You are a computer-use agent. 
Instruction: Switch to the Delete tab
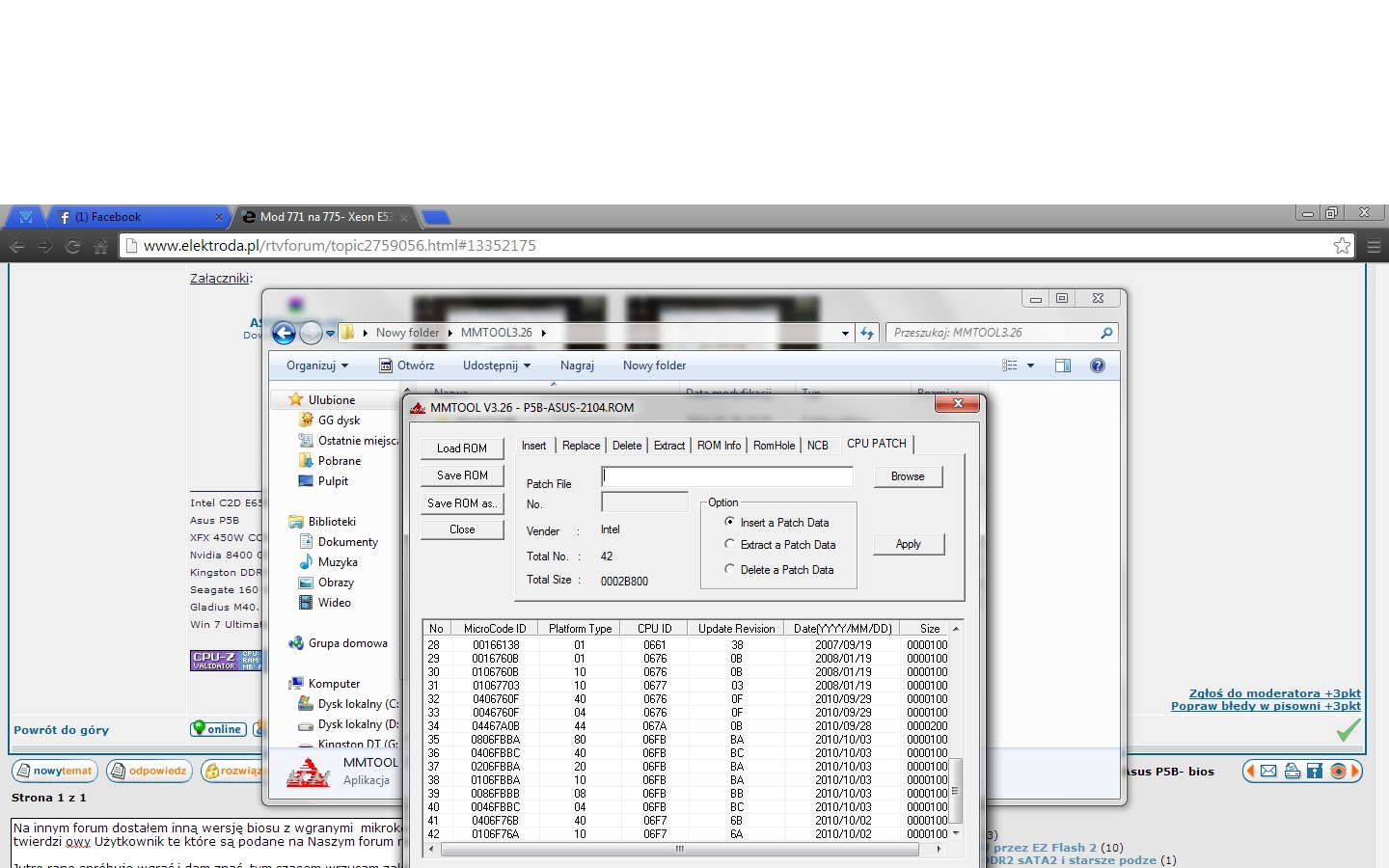click(627, 446)
